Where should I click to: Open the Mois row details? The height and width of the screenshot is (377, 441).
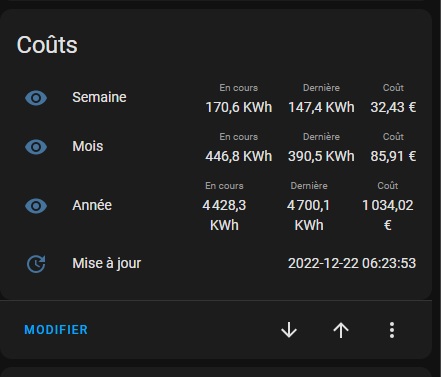tap(88, 146)
